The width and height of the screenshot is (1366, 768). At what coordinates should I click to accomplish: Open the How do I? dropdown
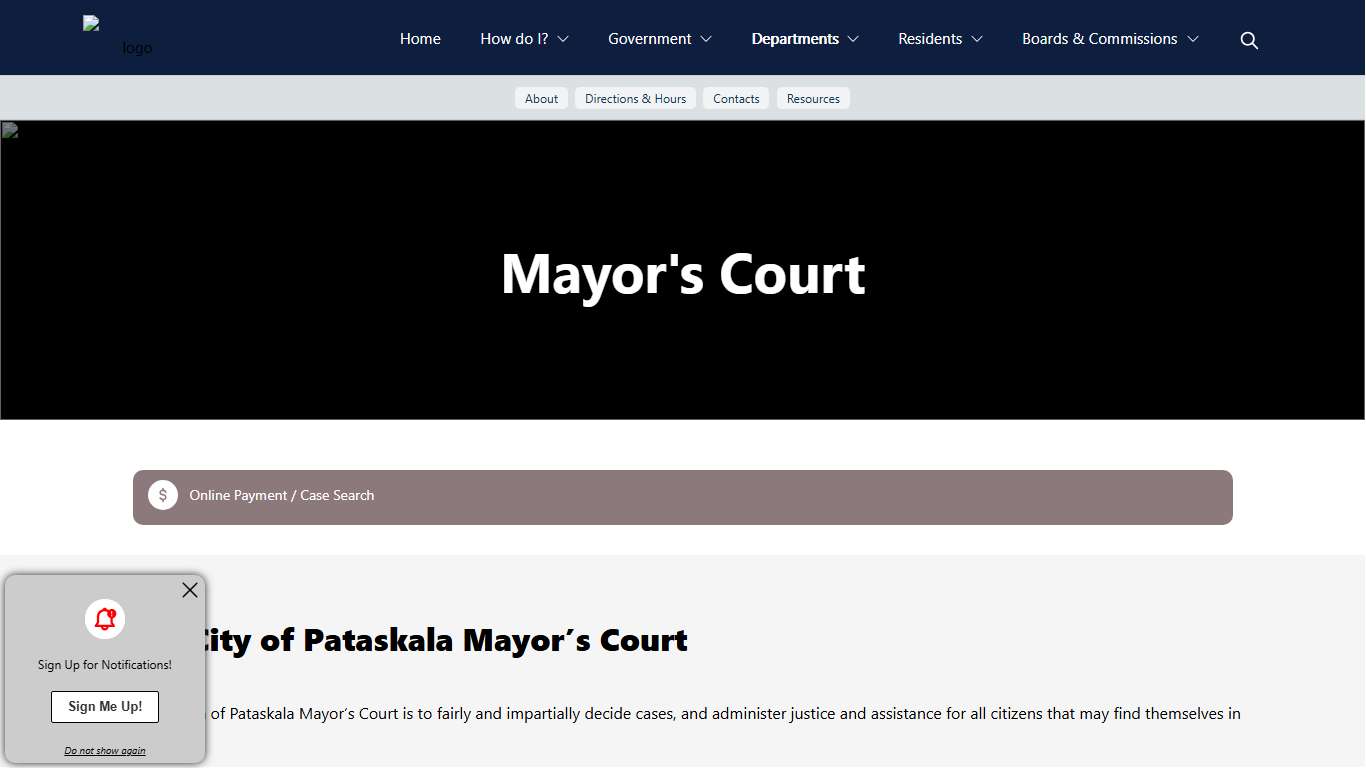(523, 38)
